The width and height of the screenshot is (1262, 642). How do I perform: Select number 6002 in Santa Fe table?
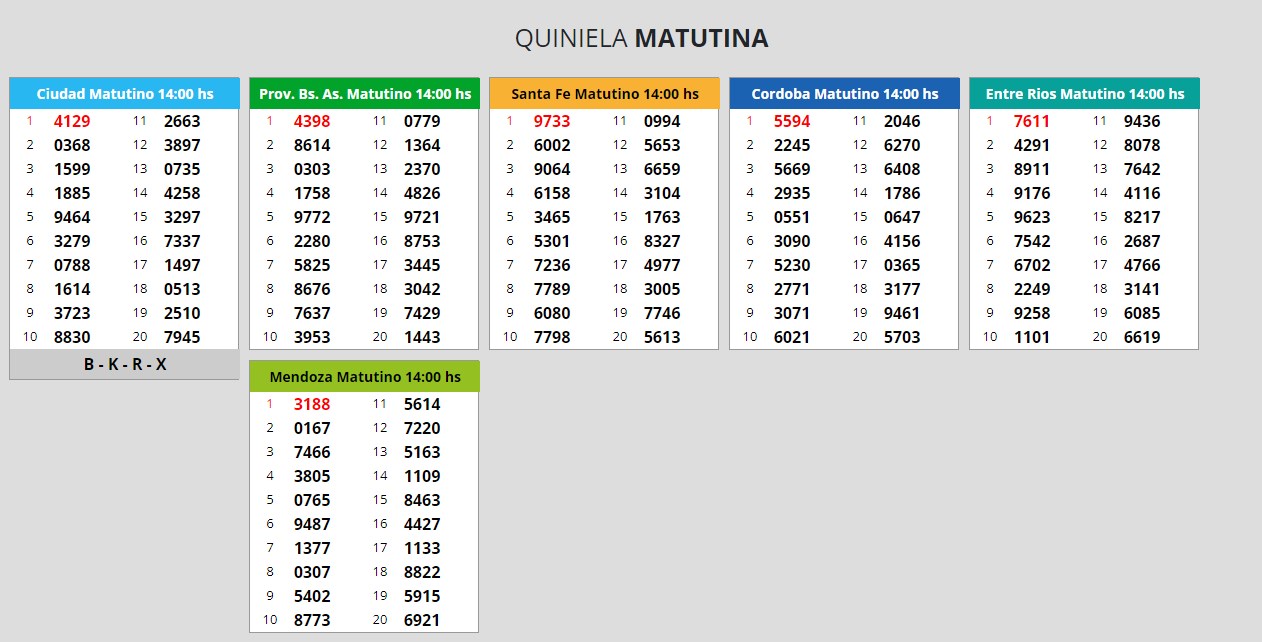pos(552,145)
